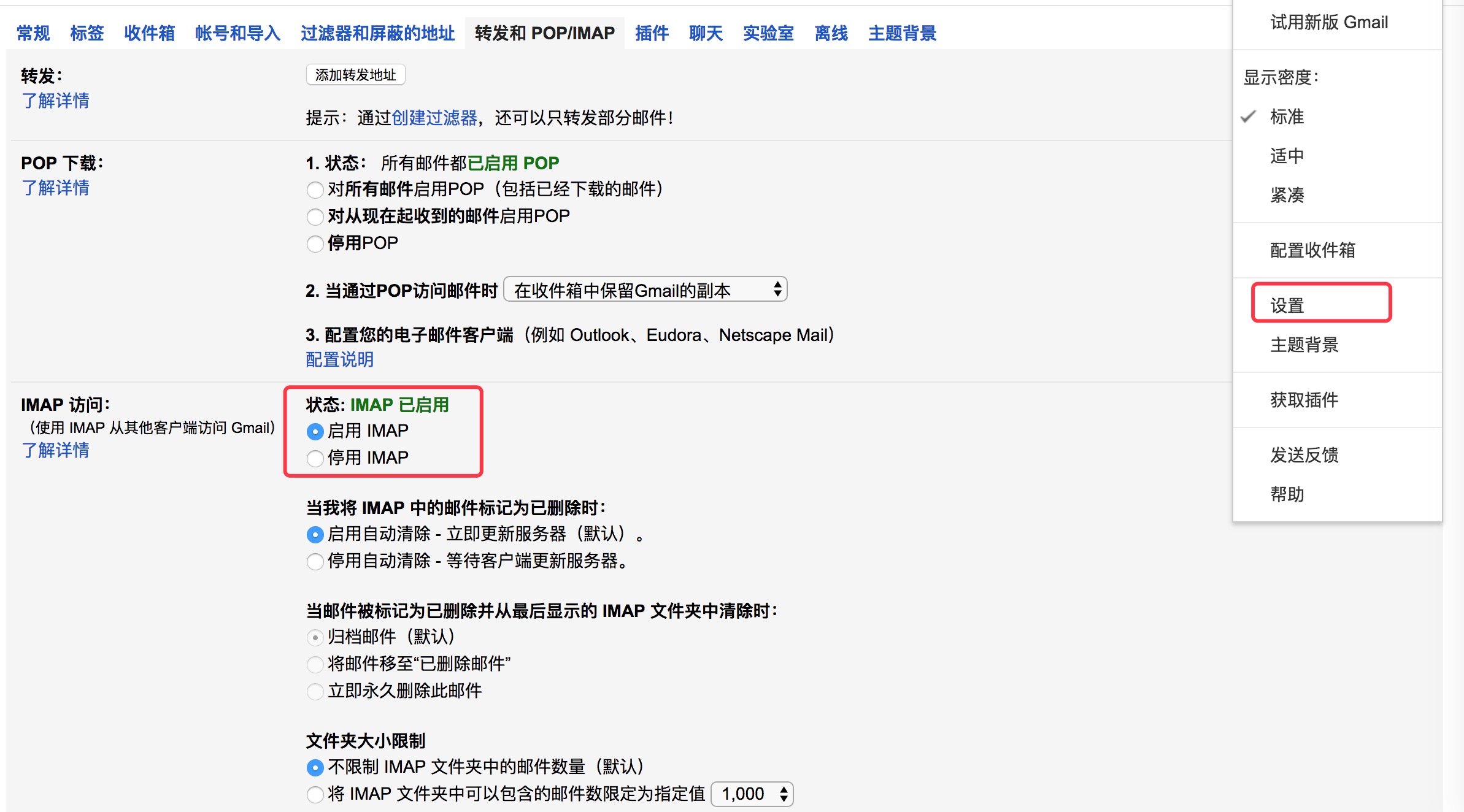Select 立即永久删除此邮件 option
Image resolution: width=1464 pixels, height=812 pixels.
point(315,692)
